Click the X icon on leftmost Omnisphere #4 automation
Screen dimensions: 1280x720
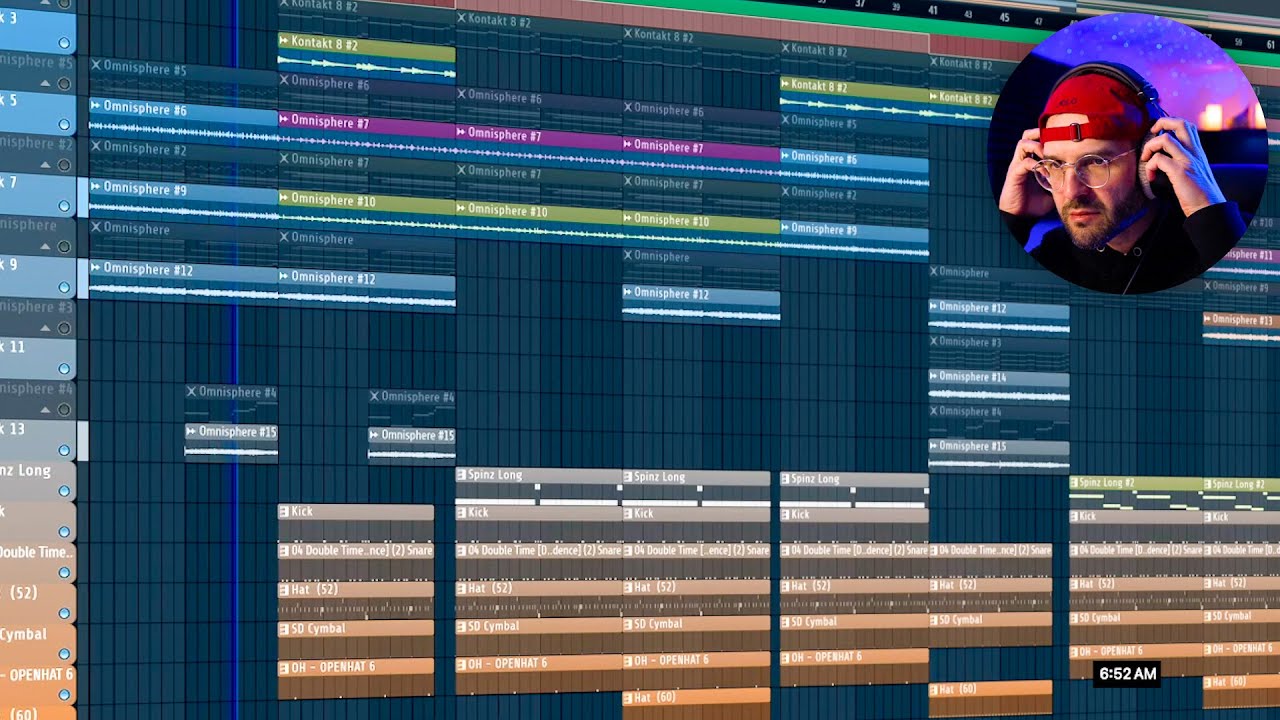click(192, 391)
